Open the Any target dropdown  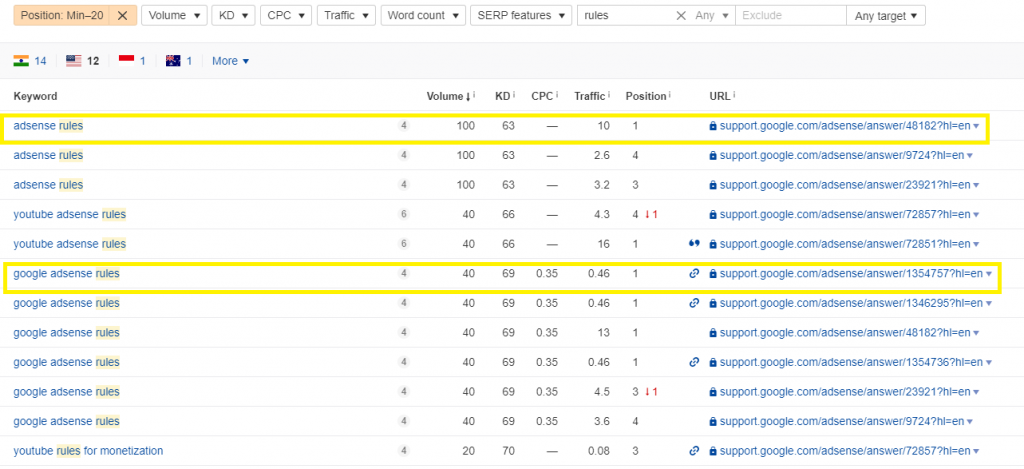(886, 16)
